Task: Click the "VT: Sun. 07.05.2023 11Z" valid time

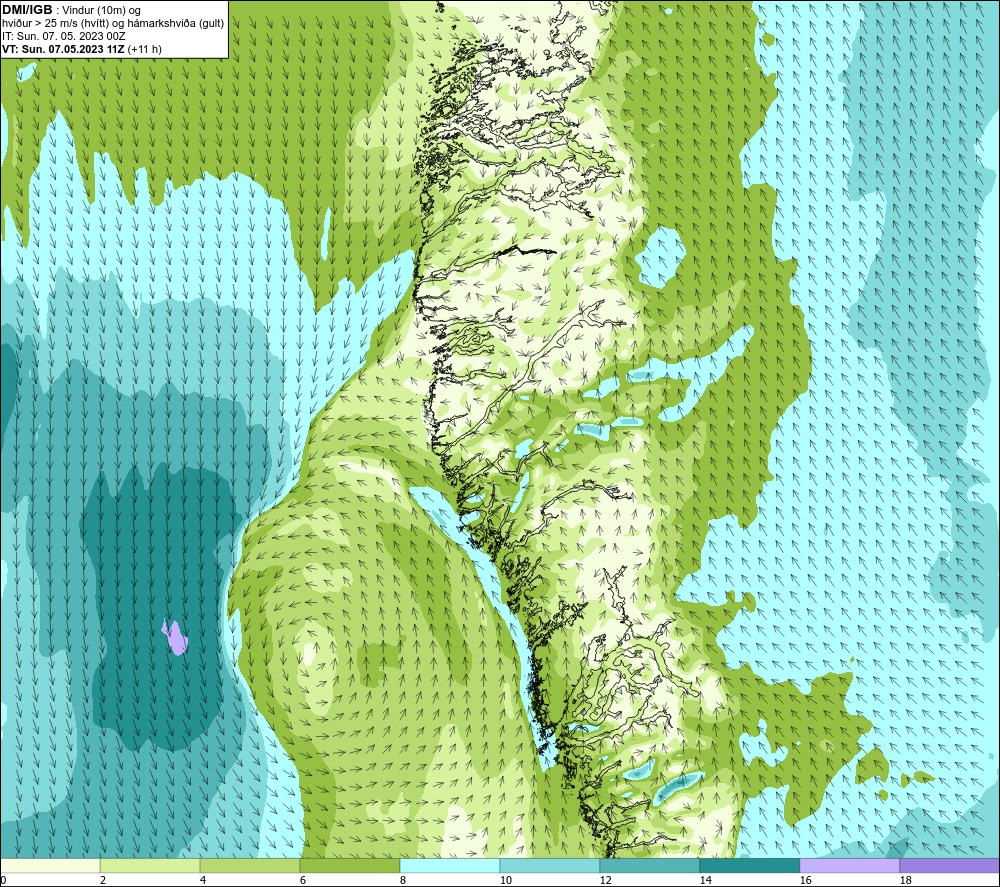Action: coord(64,49)
